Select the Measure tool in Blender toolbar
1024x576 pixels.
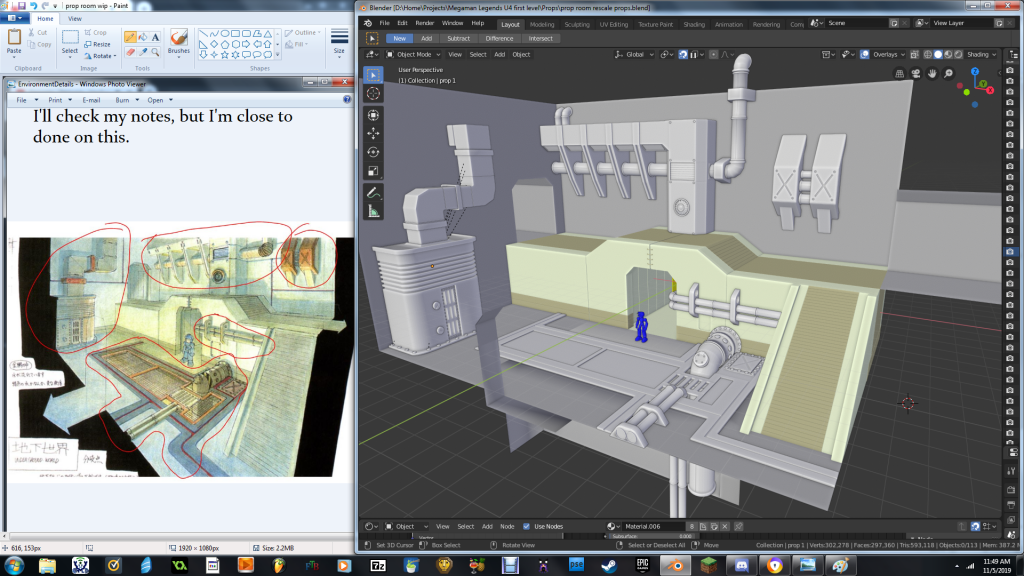[x=374, y=211]
